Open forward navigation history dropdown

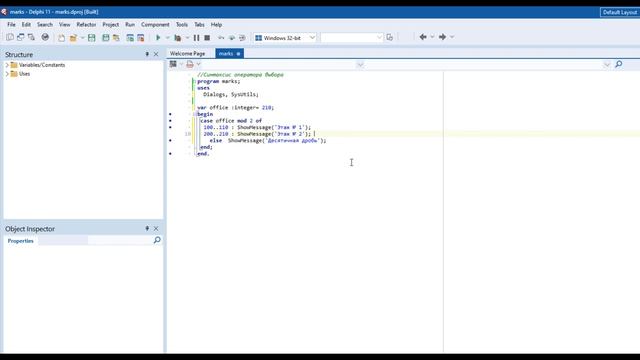pos(452,37)
